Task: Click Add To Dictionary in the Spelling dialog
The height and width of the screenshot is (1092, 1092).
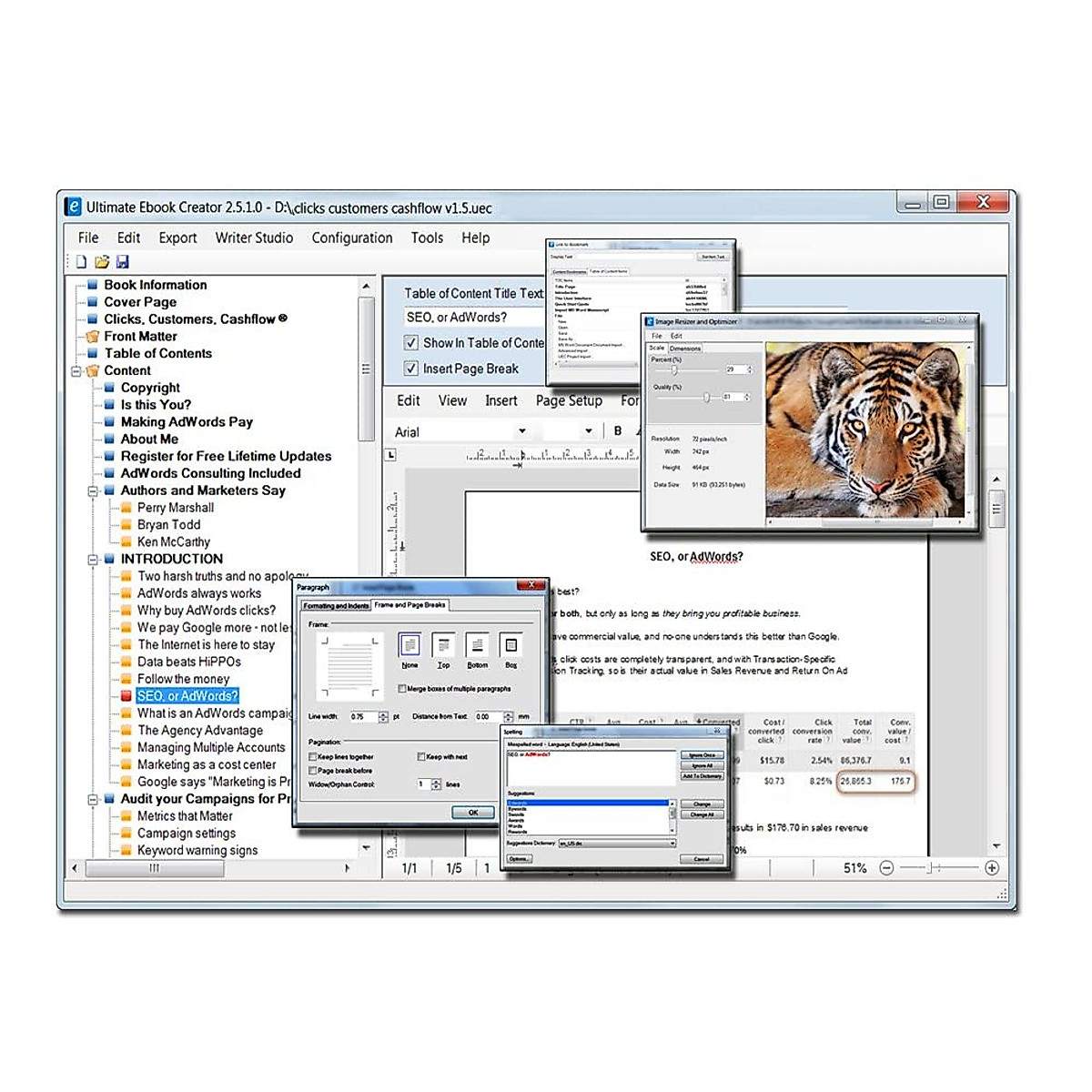Action: pyautogui.click(x=702, y=776)
